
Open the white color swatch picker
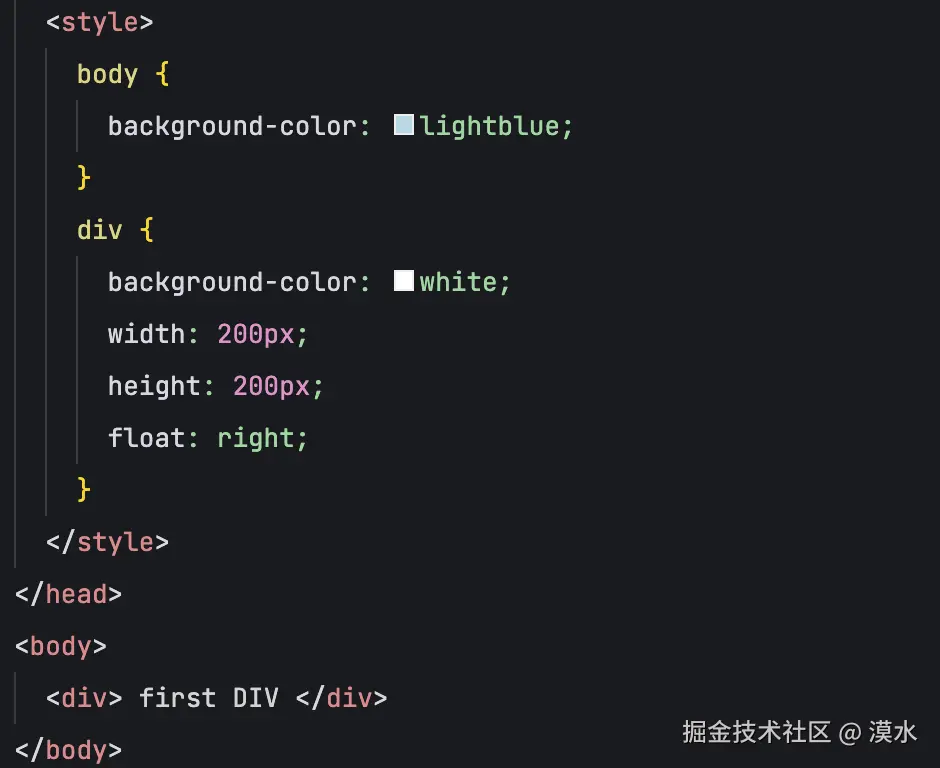[403, 281]
